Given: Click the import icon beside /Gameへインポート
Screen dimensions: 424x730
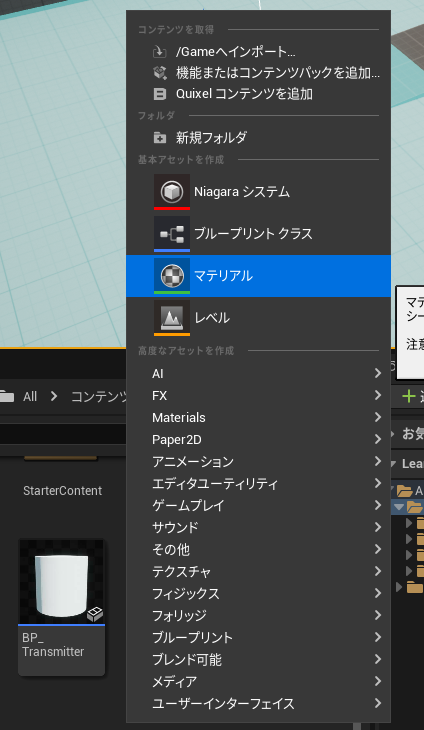Looking at the screenshot, I should 160,52.
